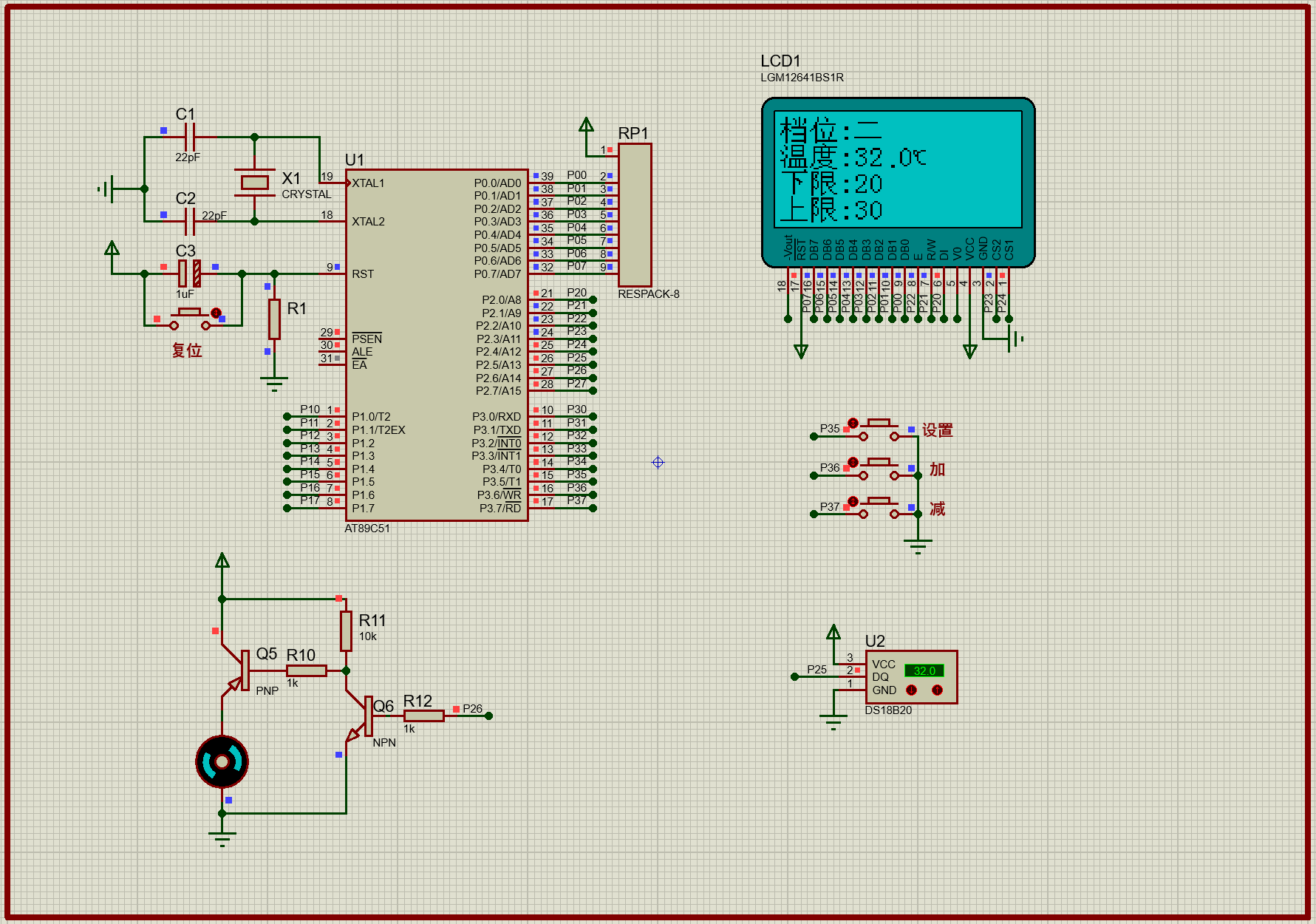
Task: Select capacitor C1 symbol
Action: (x=189, y=137)
